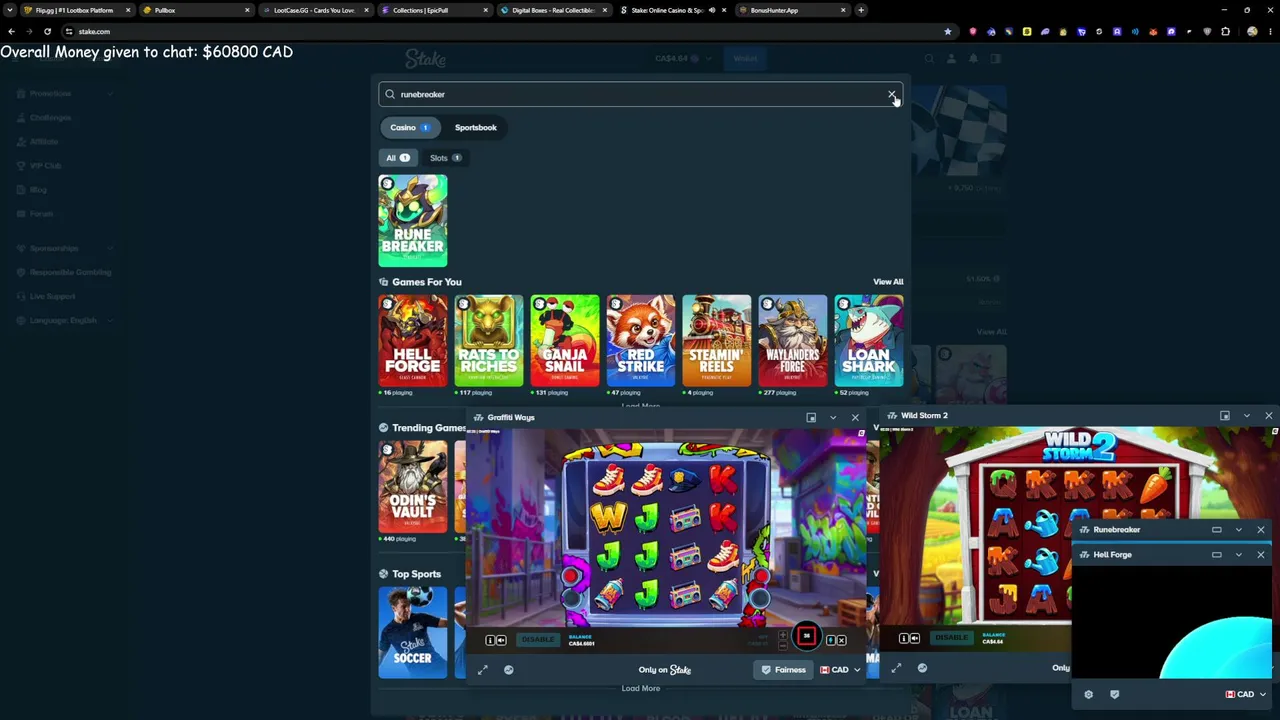Toggle the DISABLE button in Graffiti Ways
The width and height of the screenshot is (1280, 720).
pyautogui.click(x=537, y=640)
